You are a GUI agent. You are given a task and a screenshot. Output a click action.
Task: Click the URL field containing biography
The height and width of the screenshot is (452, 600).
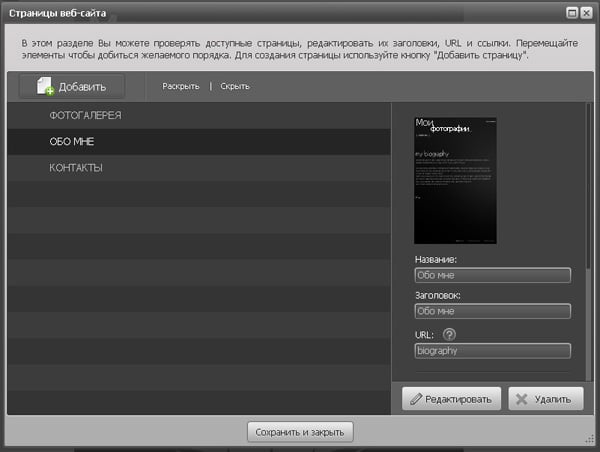(x=491, y=351)
